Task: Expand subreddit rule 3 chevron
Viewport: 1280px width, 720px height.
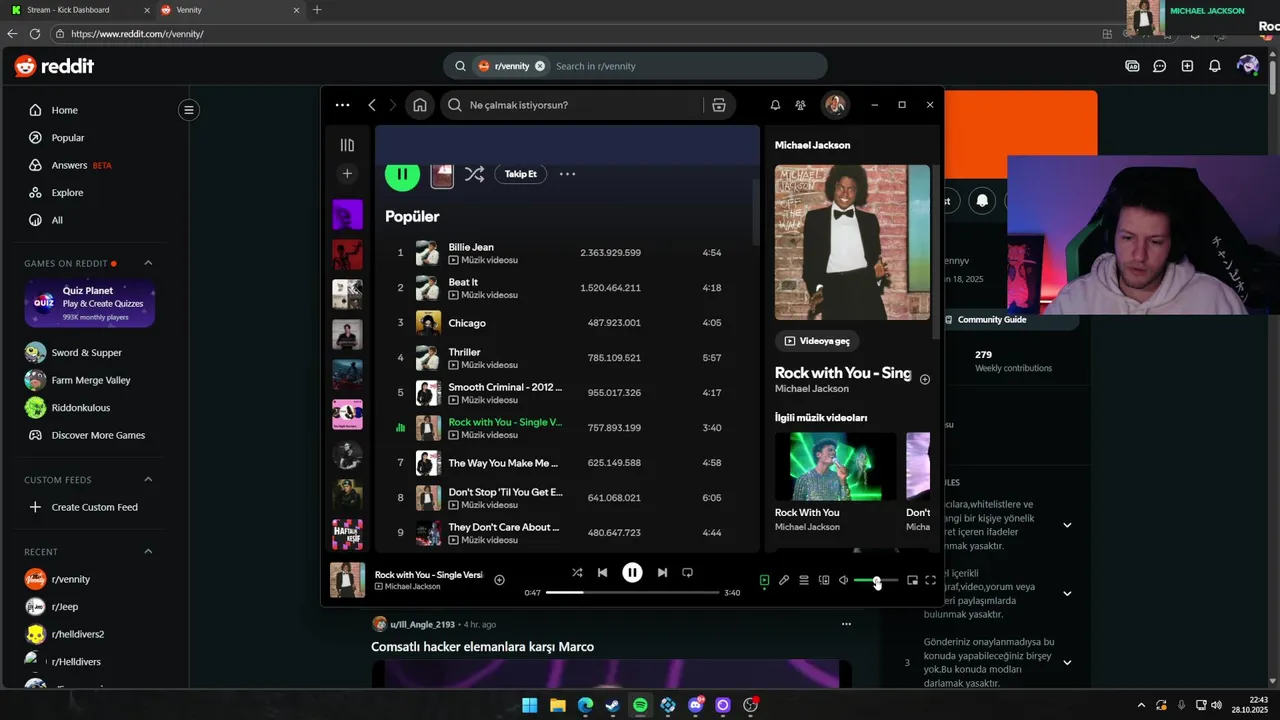Action: point(1067,662)
